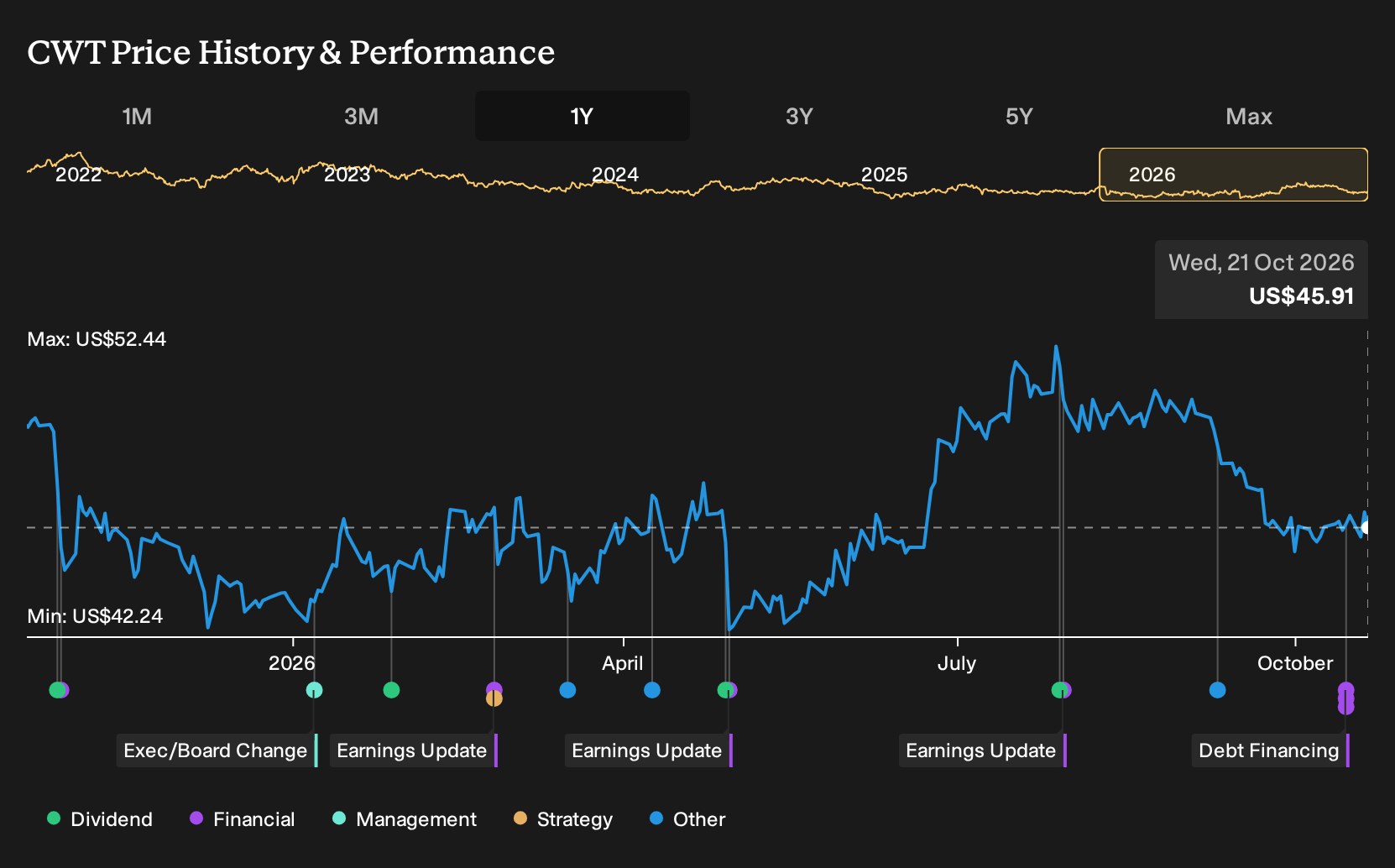Screen dimensions: 1395x868
Task: Click the 2023 label in the overview navigator
Action: tap(347, 175)
